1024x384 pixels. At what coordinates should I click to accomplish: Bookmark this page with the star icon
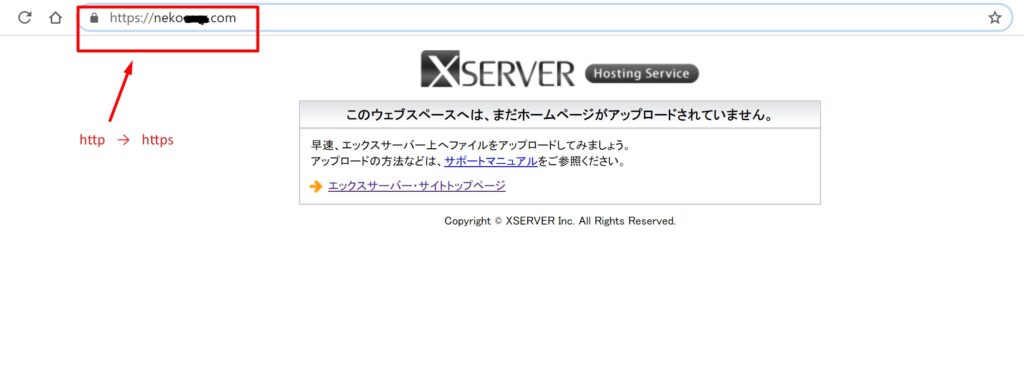[x=995, y=18]
